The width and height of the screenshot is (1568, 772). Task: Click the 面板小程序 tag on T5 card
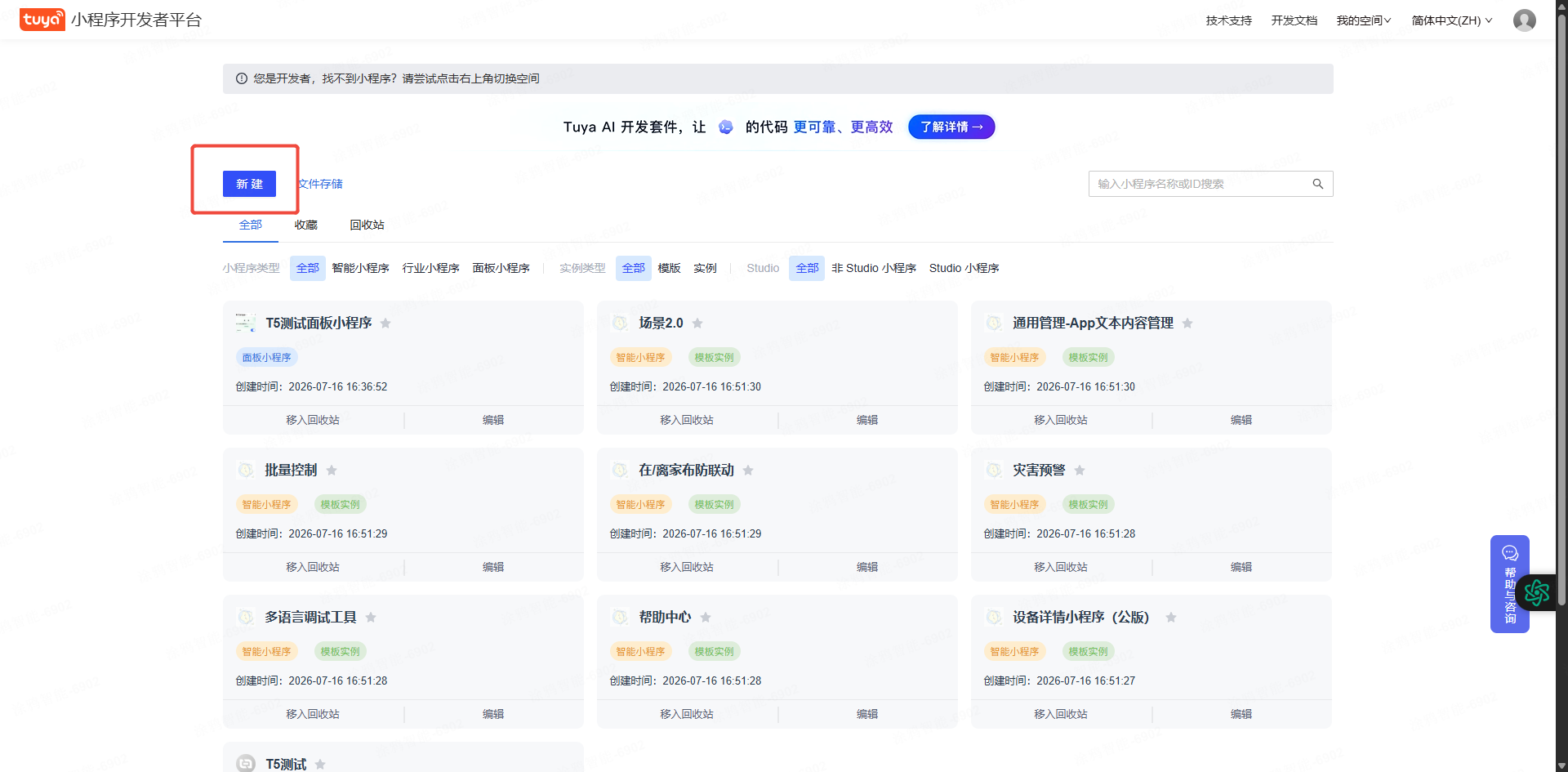266,358
